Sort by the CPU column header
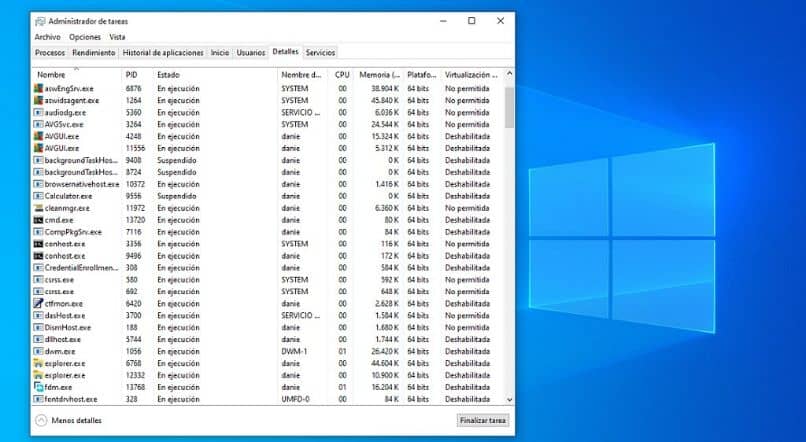 [342, 75]
